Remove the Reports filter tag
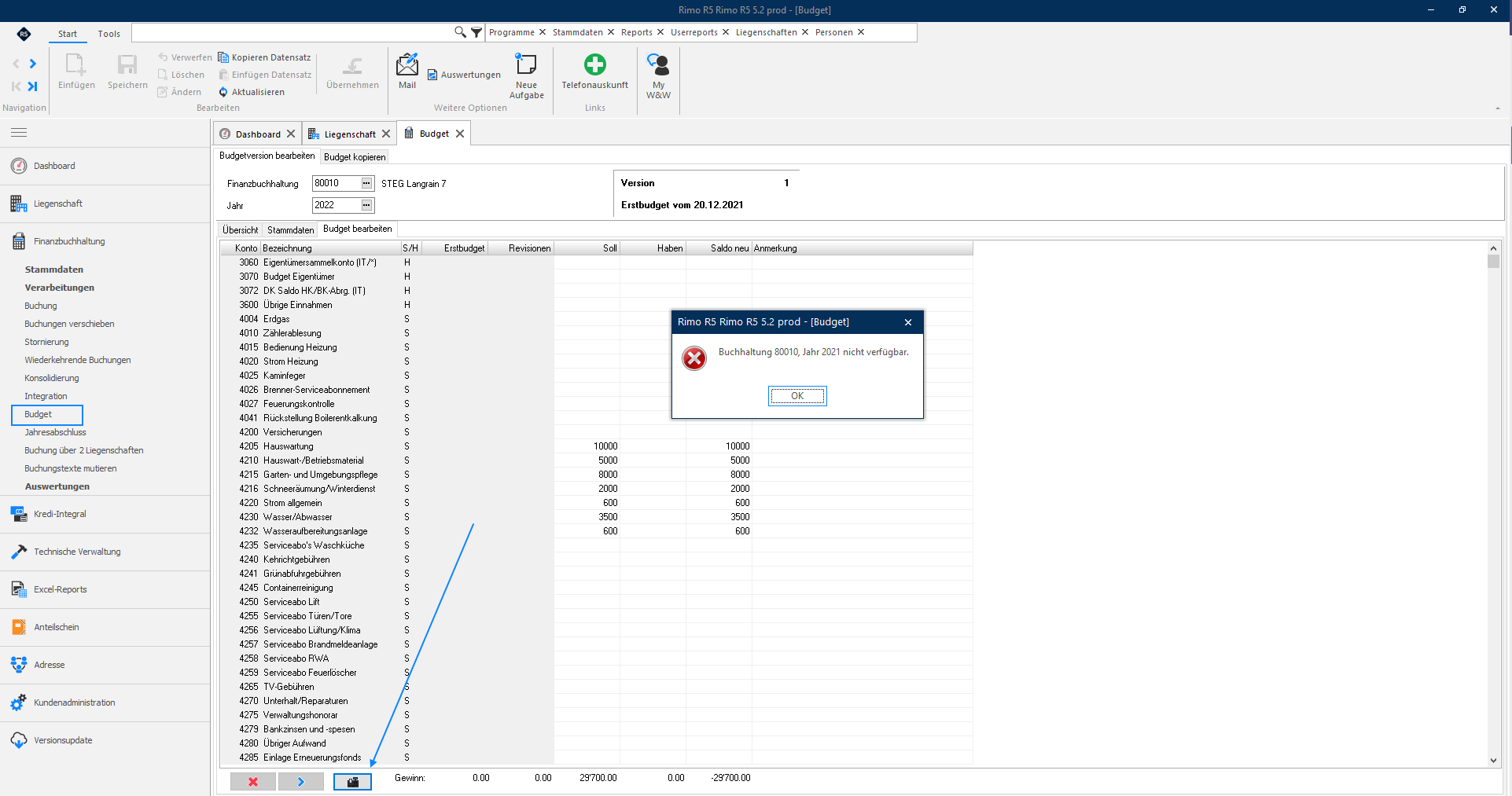Viewport: 1512px width, 796px height. (660, 32)
